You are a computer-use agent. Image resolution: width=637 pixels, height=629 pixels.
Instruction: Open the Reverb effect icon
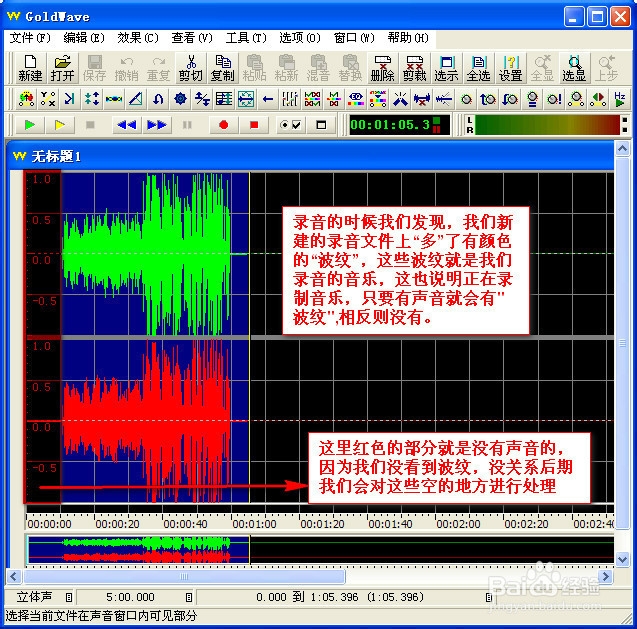[246, 99]
